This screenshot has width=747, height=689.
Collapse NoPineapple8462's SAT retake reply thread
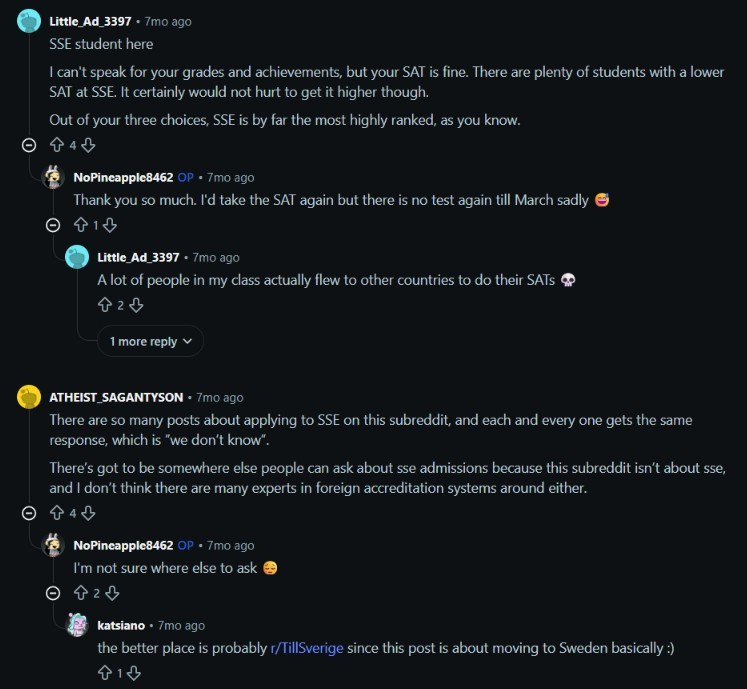click(53, 225)
